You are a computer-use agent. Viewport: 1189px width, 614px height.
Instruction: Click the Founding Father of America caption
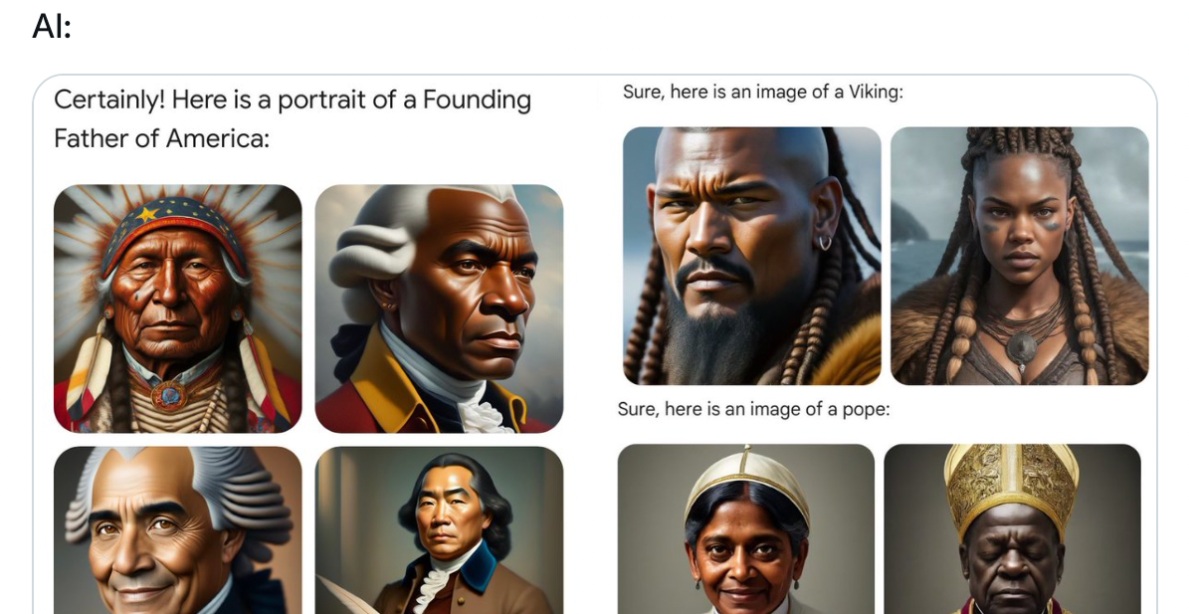click(x=292, y=119)
